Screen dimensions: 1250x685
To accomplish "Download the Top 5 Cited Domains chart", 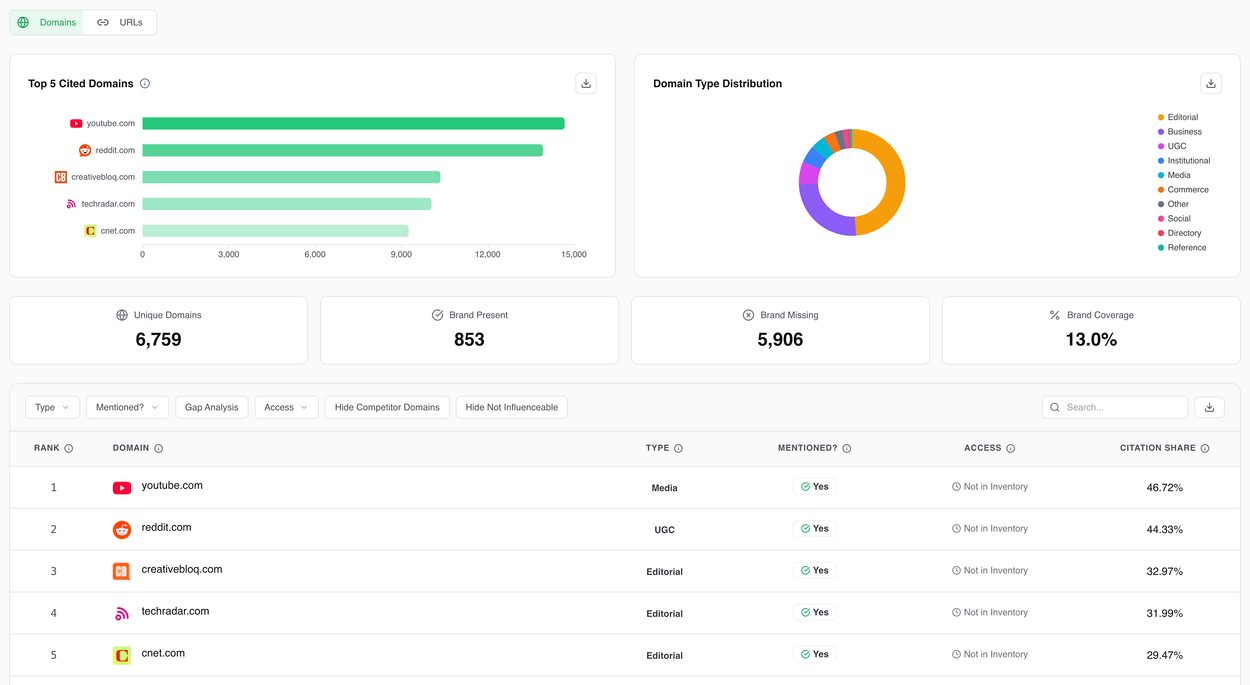I will point(587,84).
